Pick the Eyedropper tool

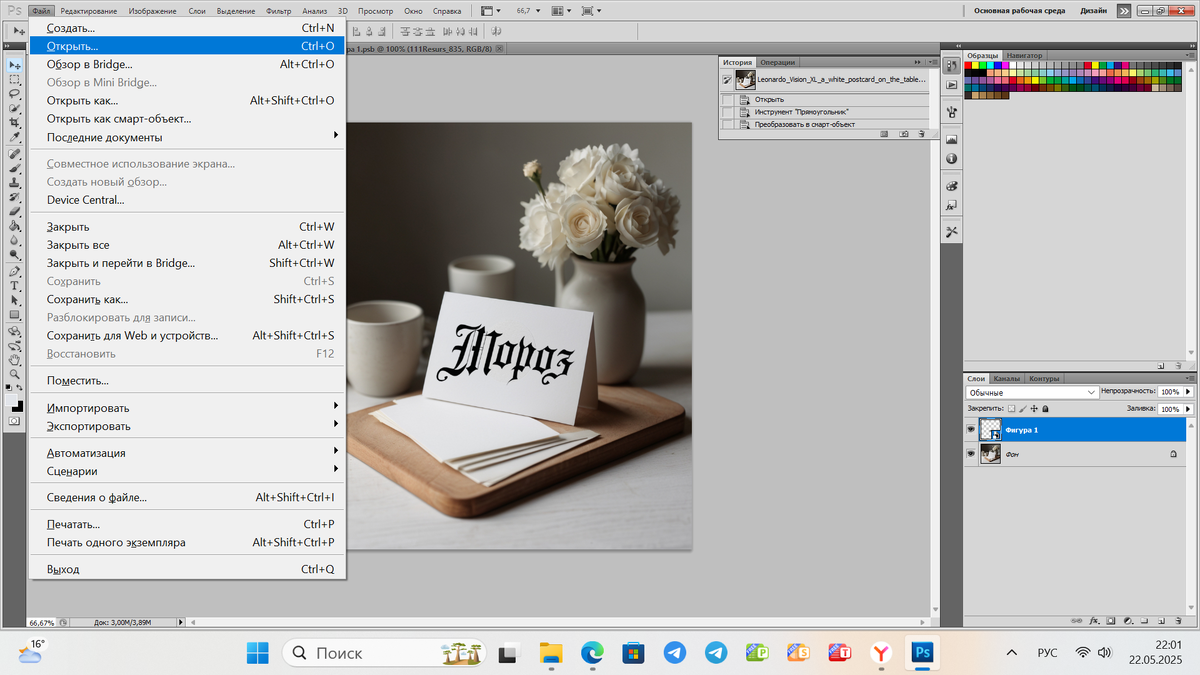[15, 136]
